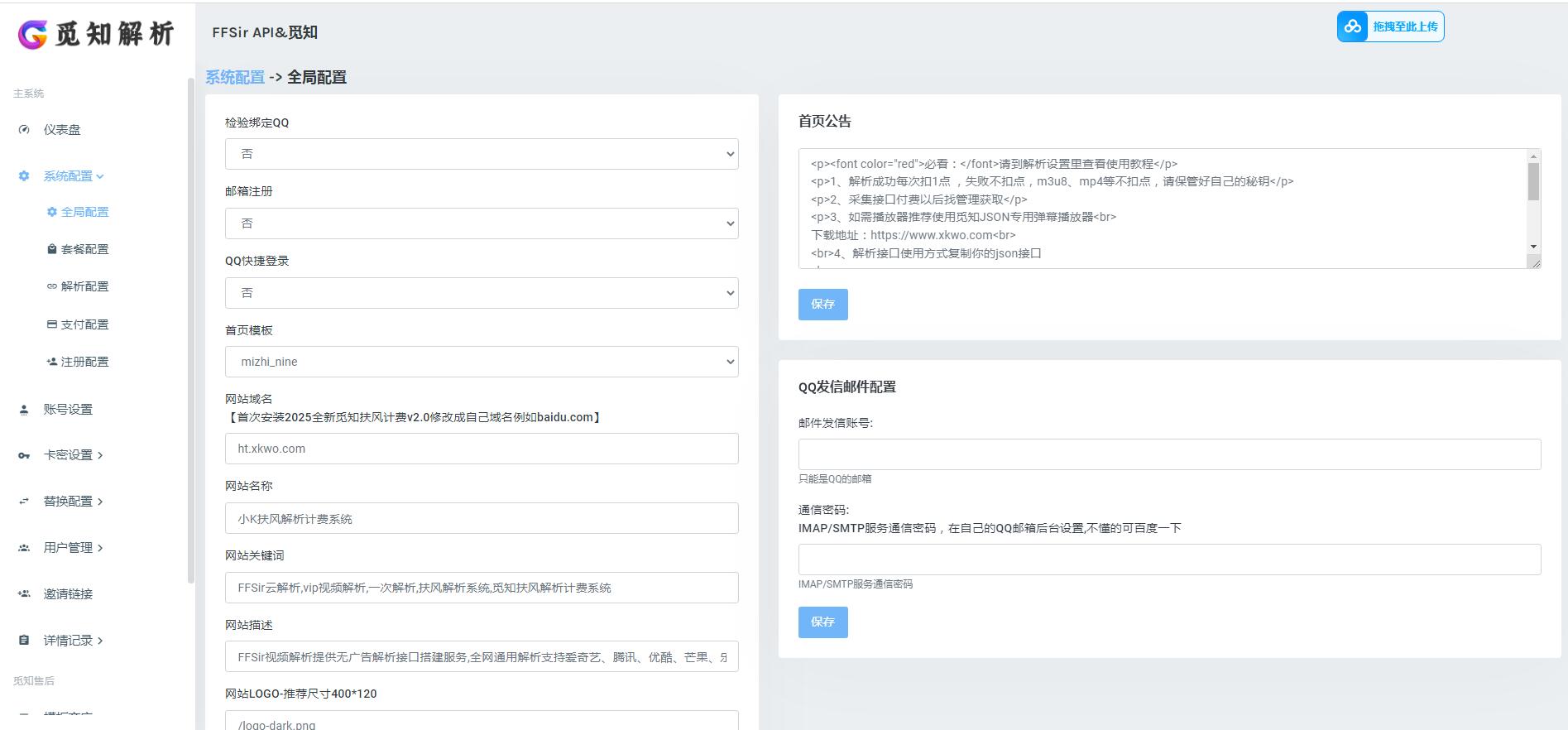The width and height of the screenshot is (1568, 730).
Task: Click the 套餐配置 bag icon
Action: 52,249
